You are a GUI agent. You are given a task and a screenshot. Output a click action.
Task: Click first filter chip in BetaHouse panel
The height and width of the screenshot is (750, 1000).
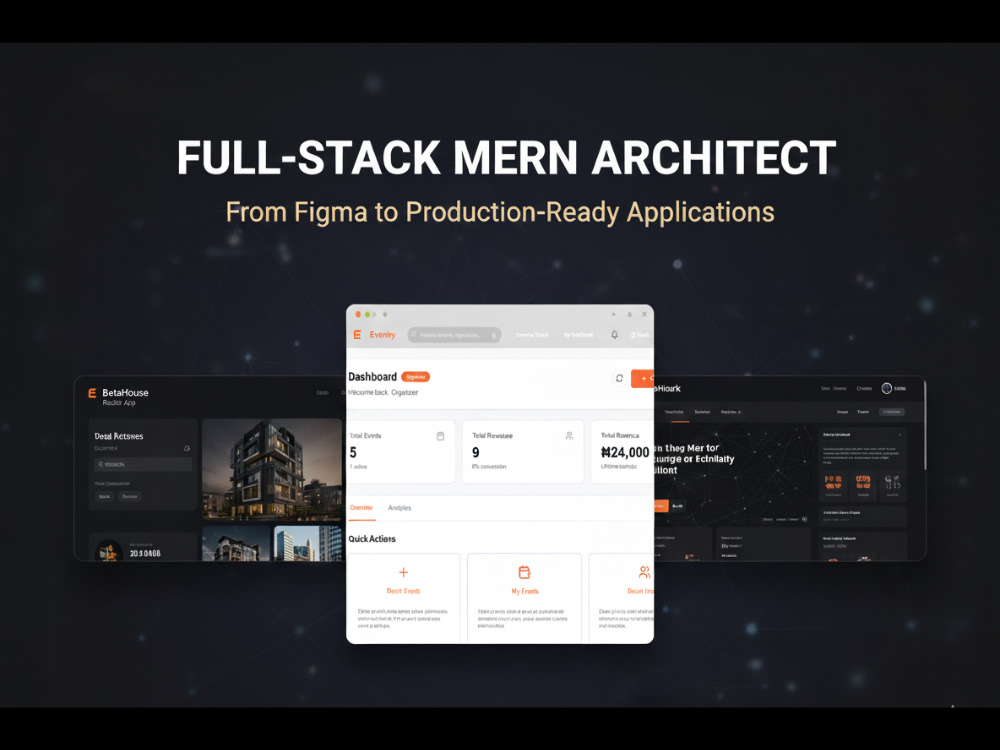click(x=105, y=496)
